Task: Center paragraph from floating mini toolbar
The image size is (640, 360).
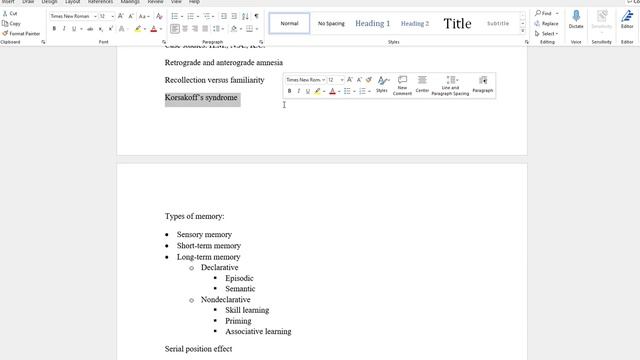Action: [422, 84]
